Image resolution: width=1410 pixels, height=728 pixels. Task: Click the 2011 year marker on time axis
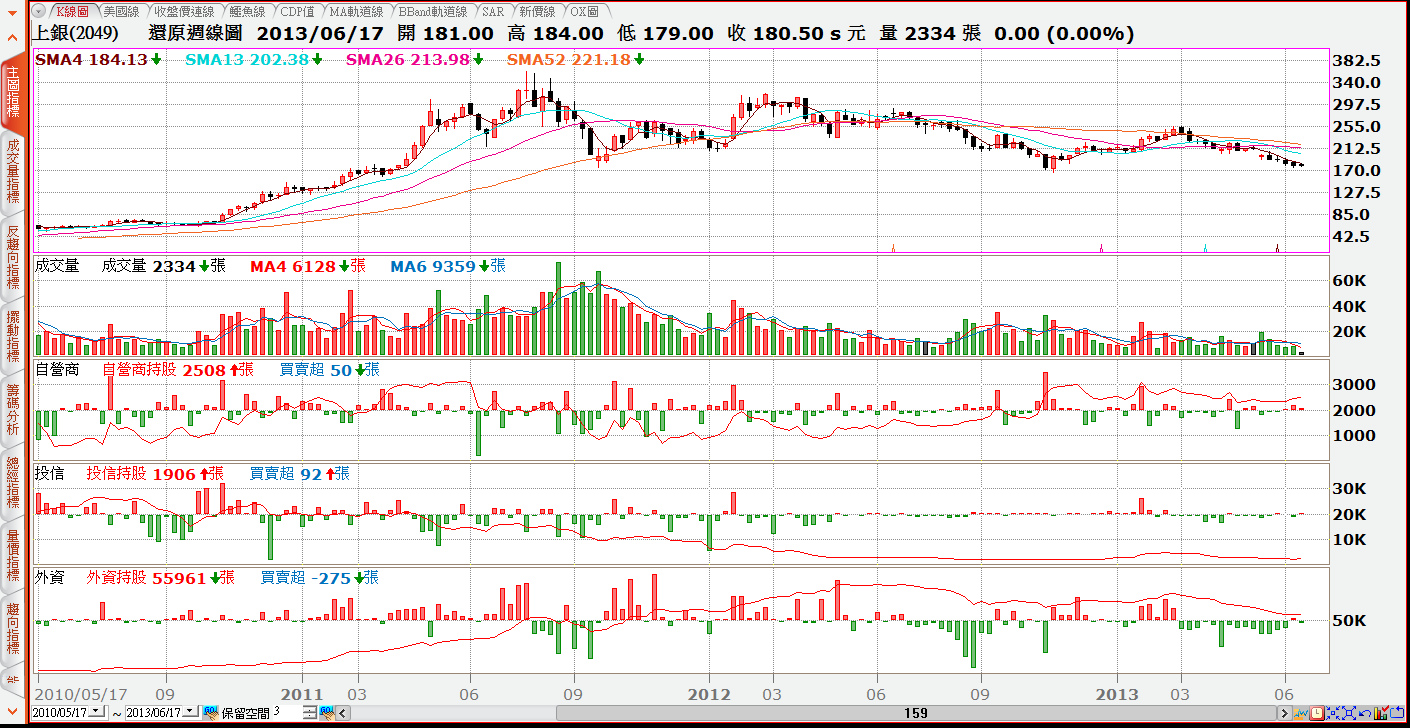coord(303,694)
